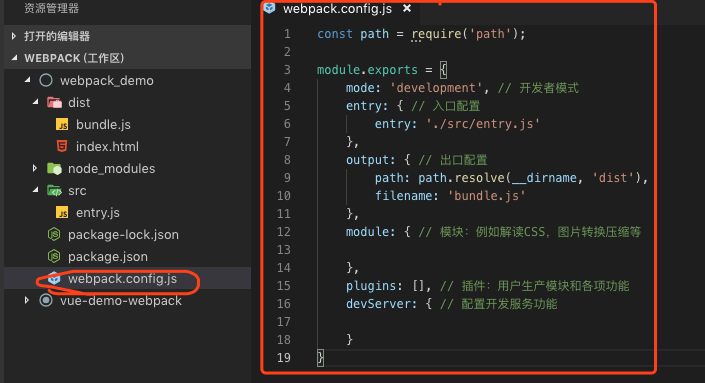Screen dimensions: 705x383
Task: Click the package-lock.json Node icon
Action: tap(54, 234)
